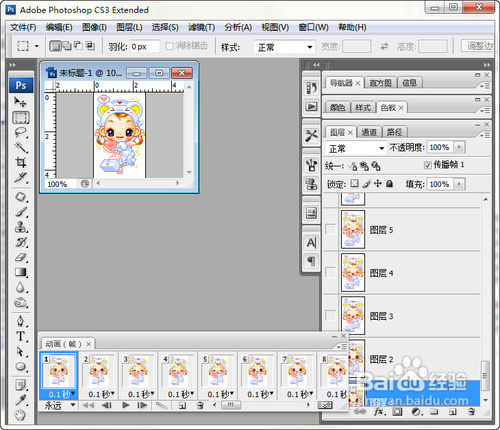Click the tween frames icon

pyautogui.click(x=162, y=405)
